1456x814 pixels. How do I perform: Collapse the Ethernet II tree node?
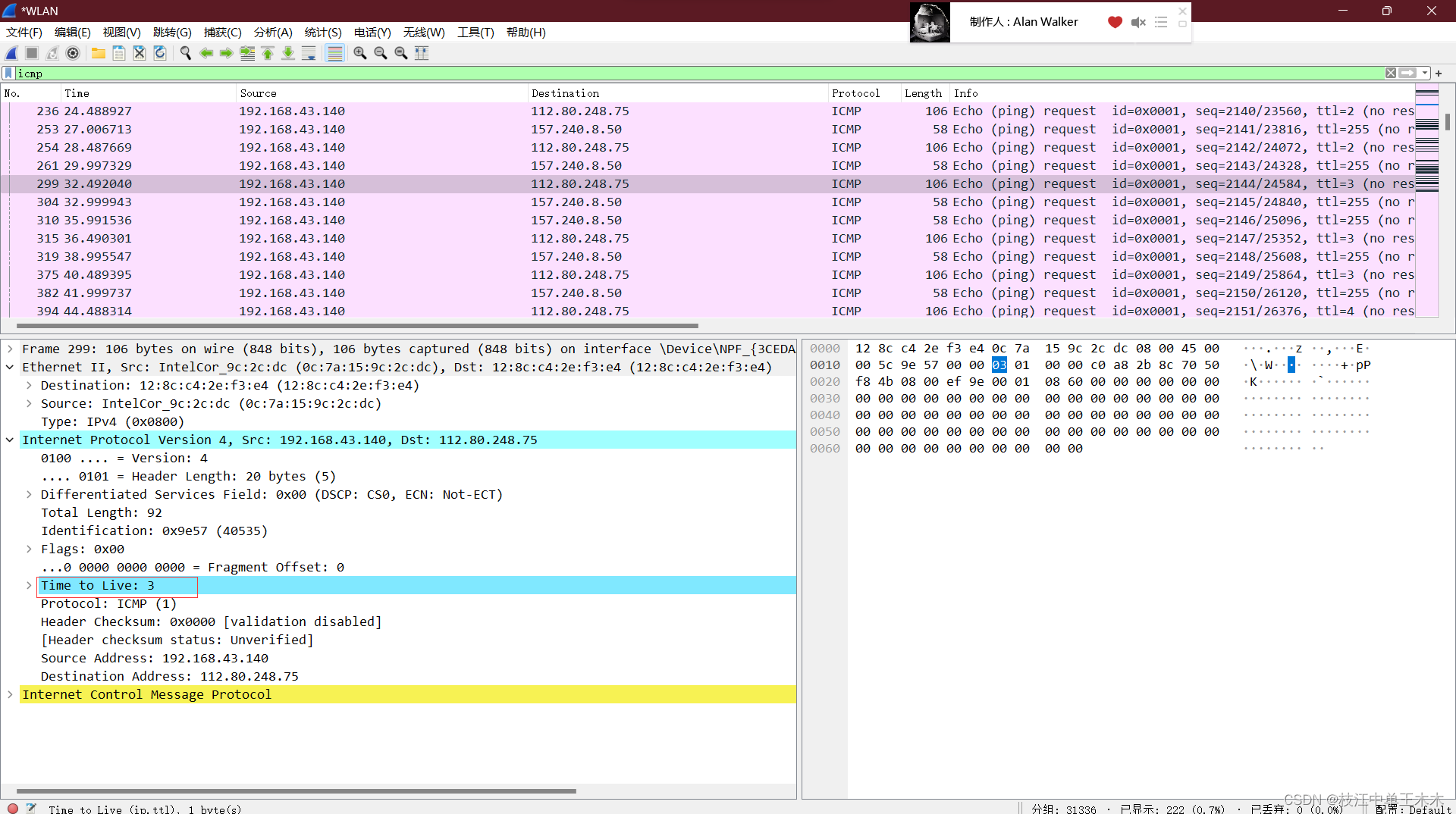(10, 367)
